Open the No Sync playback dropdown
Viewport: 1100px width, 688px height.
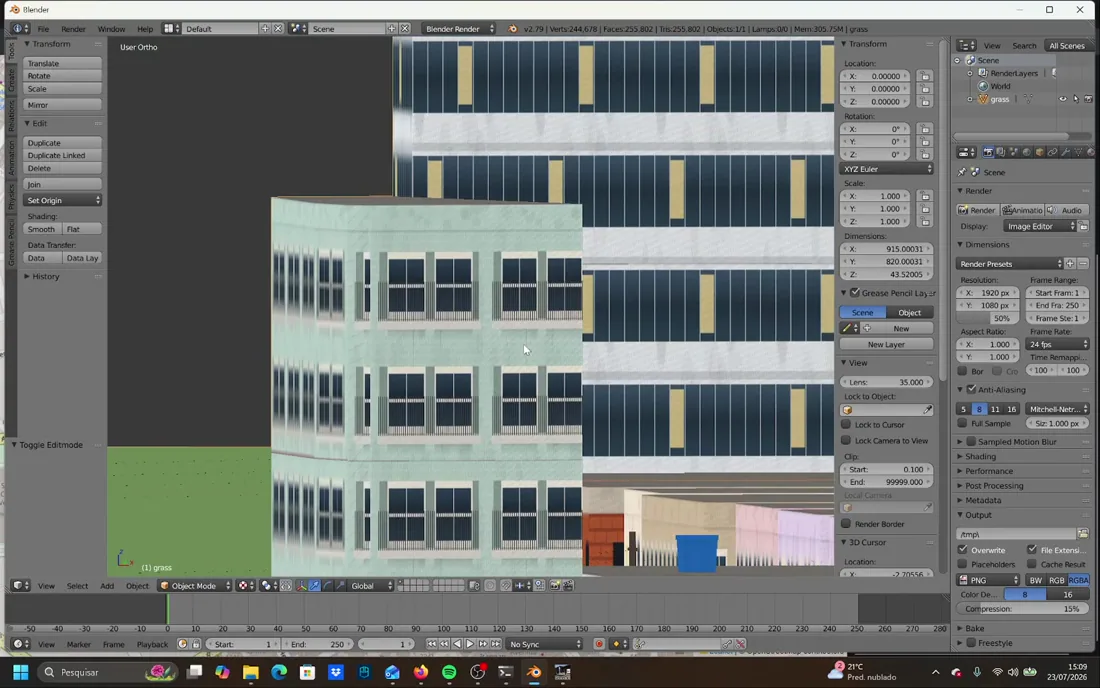pos(544,644)
